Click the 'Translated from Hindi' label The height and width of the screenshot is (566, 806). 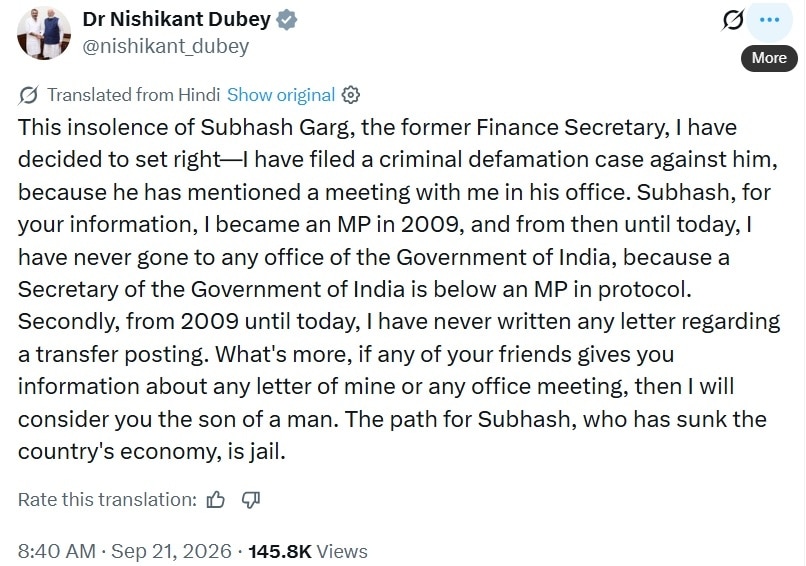pyautogui.click(x=133, y=95)
